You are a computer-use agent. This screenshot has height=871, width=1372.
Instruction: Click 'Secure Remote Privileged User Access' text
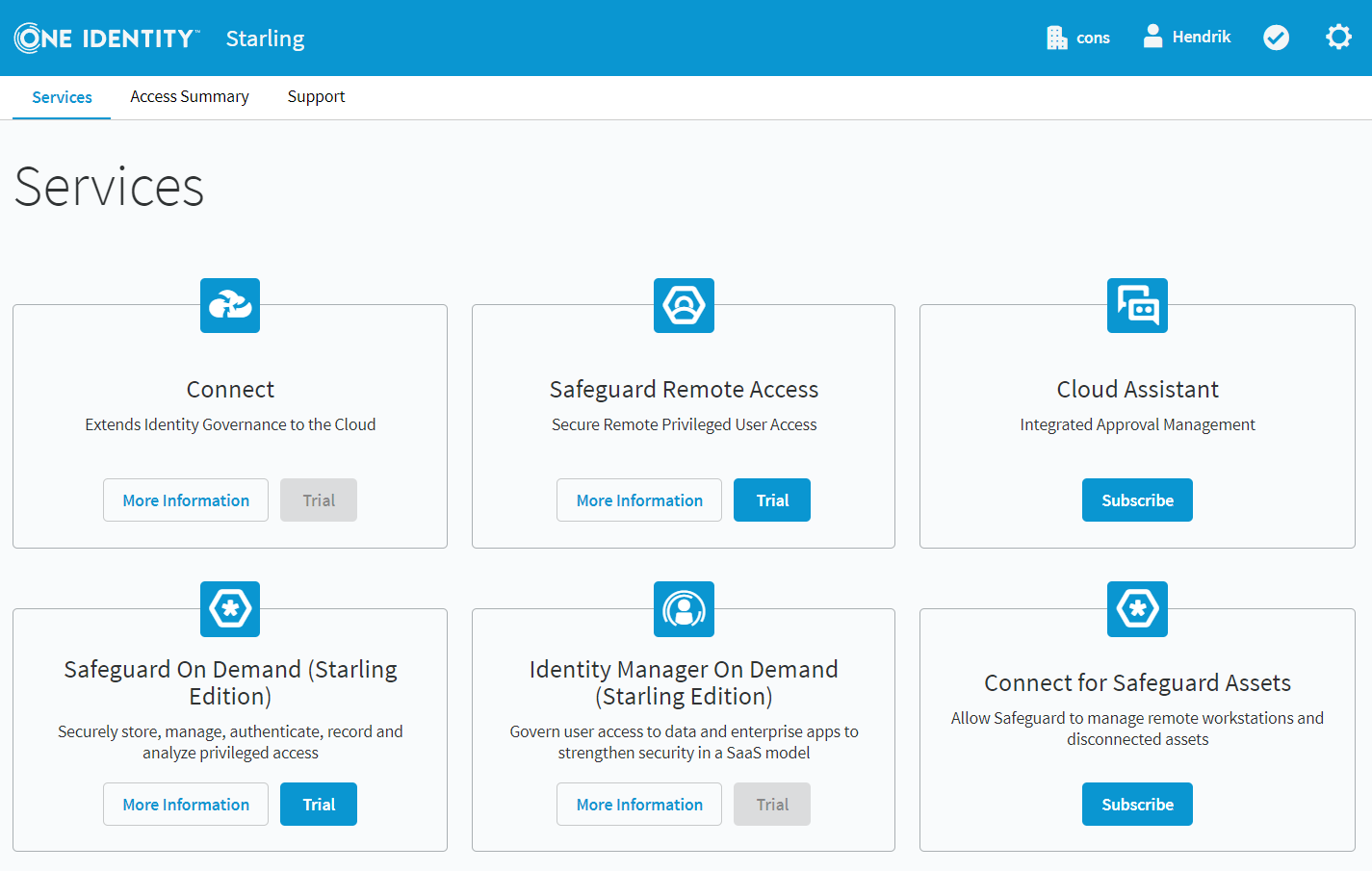[684, 424]
